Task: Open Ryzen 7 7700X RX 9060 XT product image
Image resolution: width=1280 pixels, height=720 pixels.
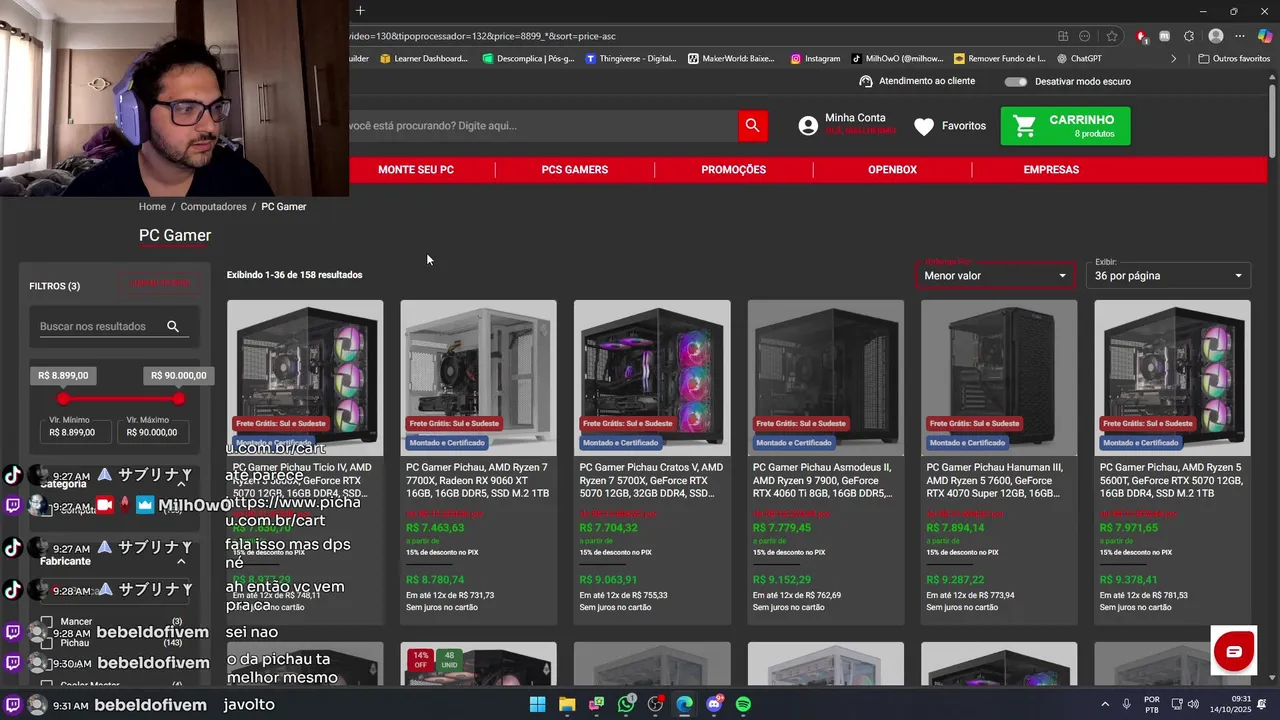Action: [478, 378]
